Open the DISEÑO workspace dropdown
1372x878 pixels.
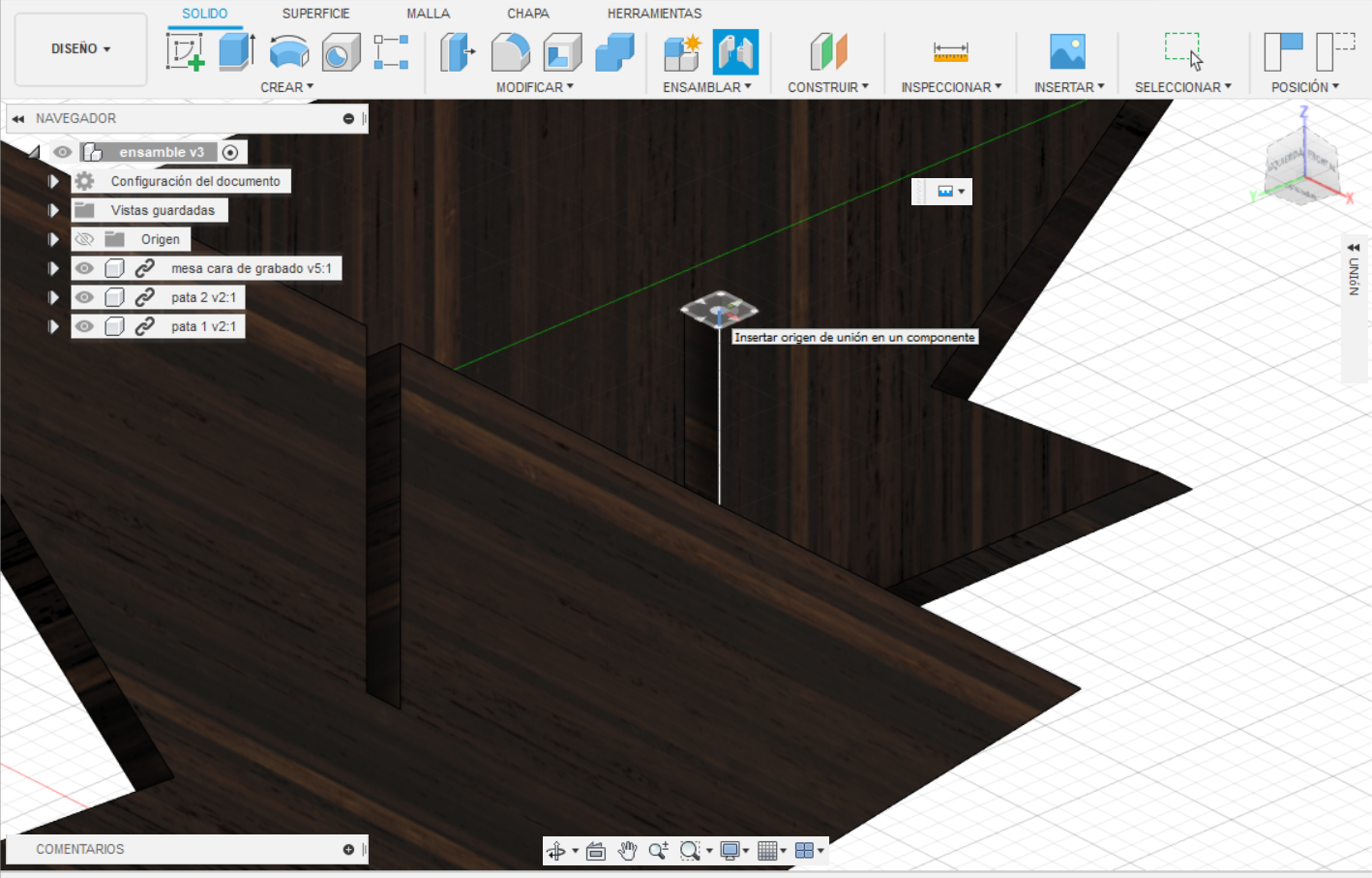81,48
